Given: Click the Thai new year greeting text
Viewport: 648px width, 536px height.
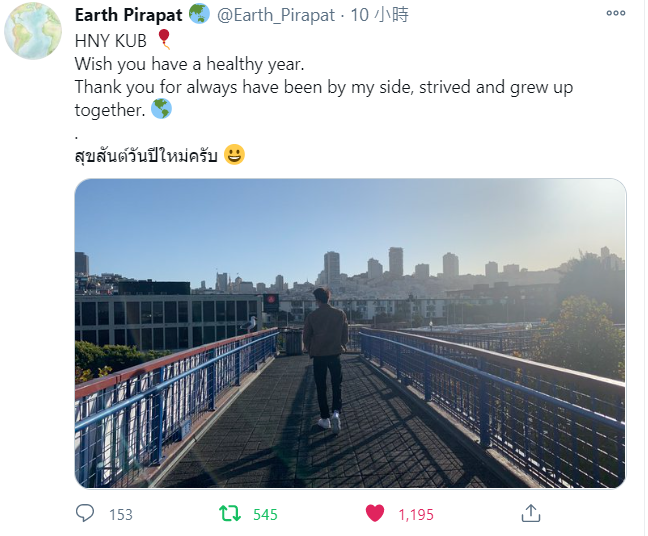Looking at the screenshot, I should [146, 156].
